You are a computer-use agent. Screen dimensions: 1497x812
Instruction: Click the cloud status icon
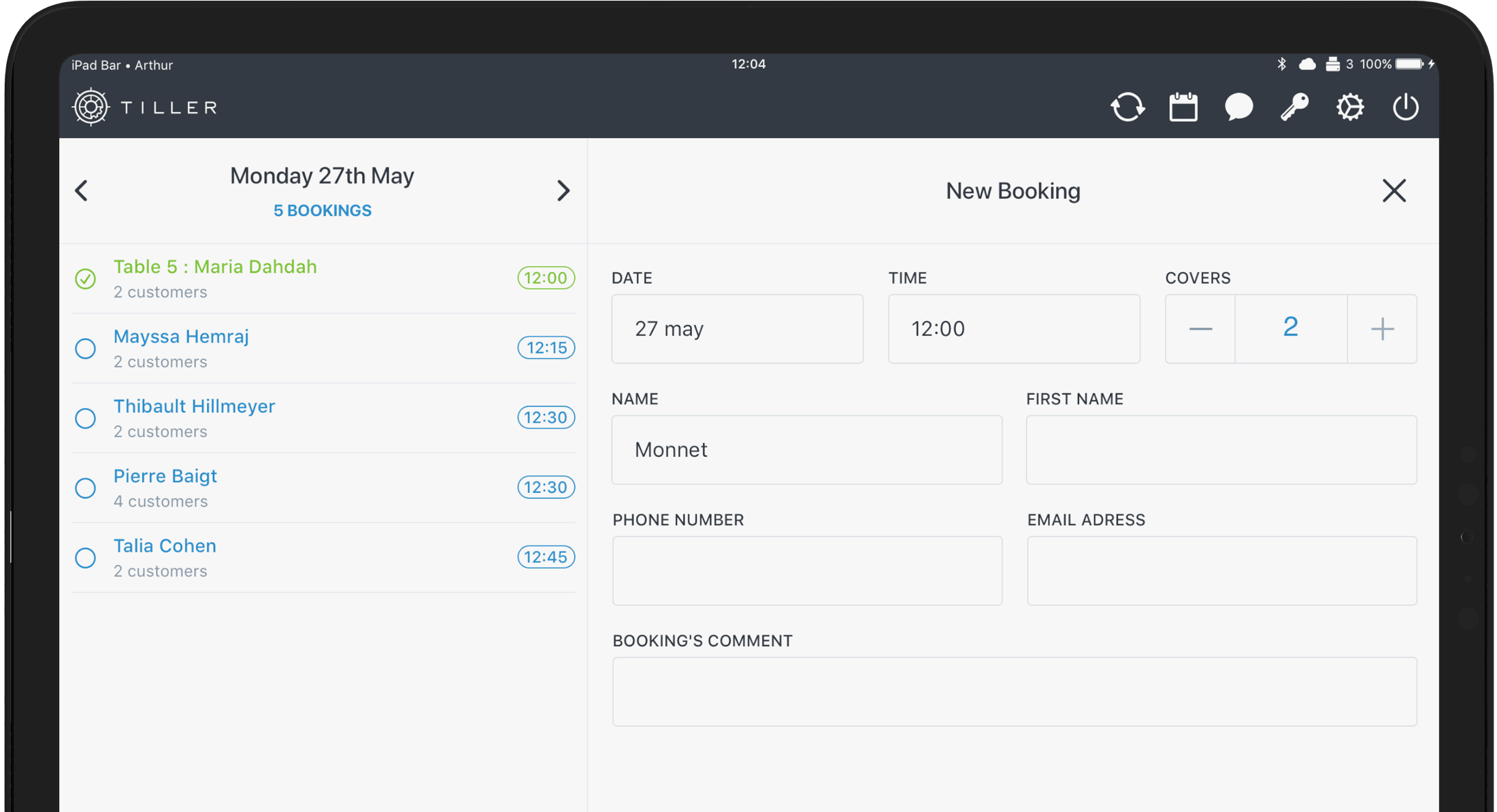[x=1307, y=64]
